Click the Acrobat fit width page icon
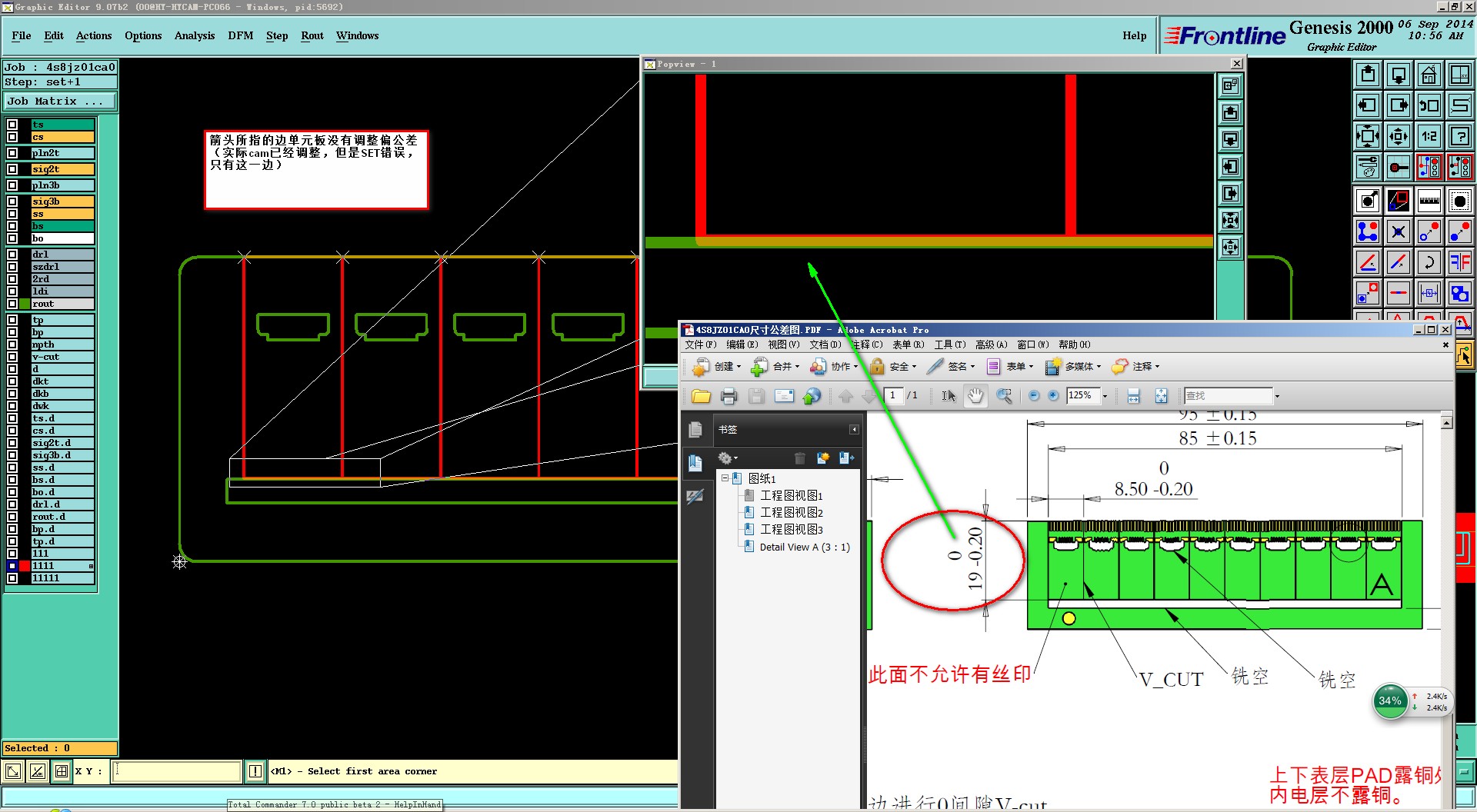The width and height of the screenshot is (1477, 812). point(1133,396)
